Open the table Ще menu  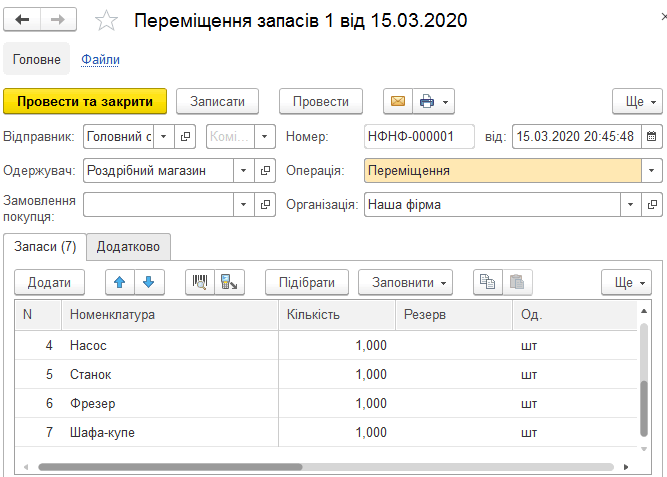pos(626,282)
